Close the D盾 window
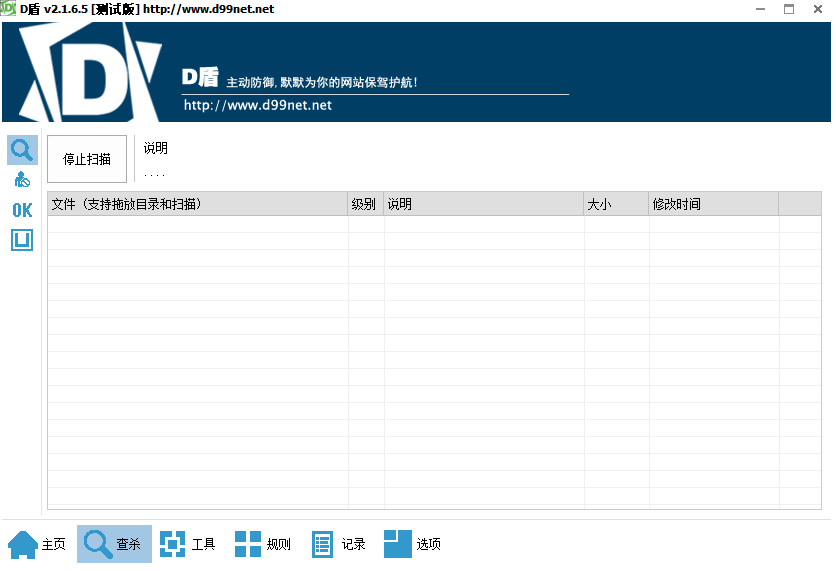Image resolution: width=836 pixels, height=571 pixels. [818, 9]
